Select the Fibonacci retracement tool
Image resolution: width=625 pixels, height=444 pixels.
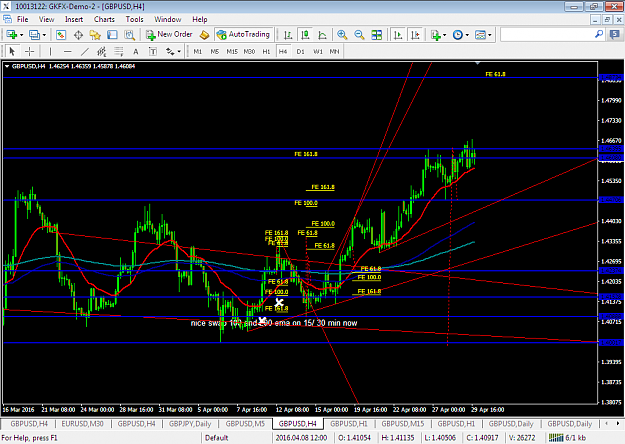pyautogui.click(x=119, y=51)
